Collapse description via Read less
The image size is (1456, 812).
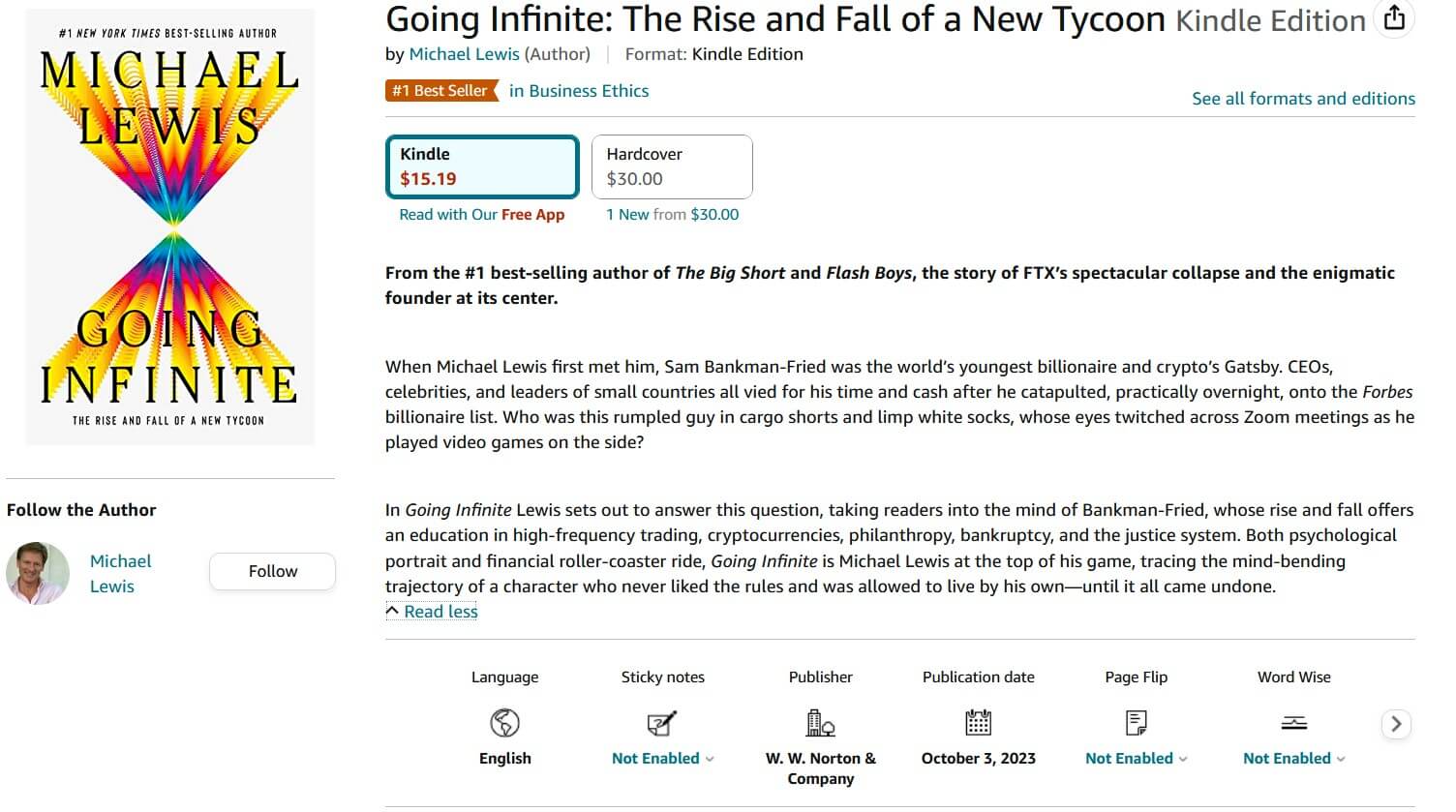[x=432, y=611]
